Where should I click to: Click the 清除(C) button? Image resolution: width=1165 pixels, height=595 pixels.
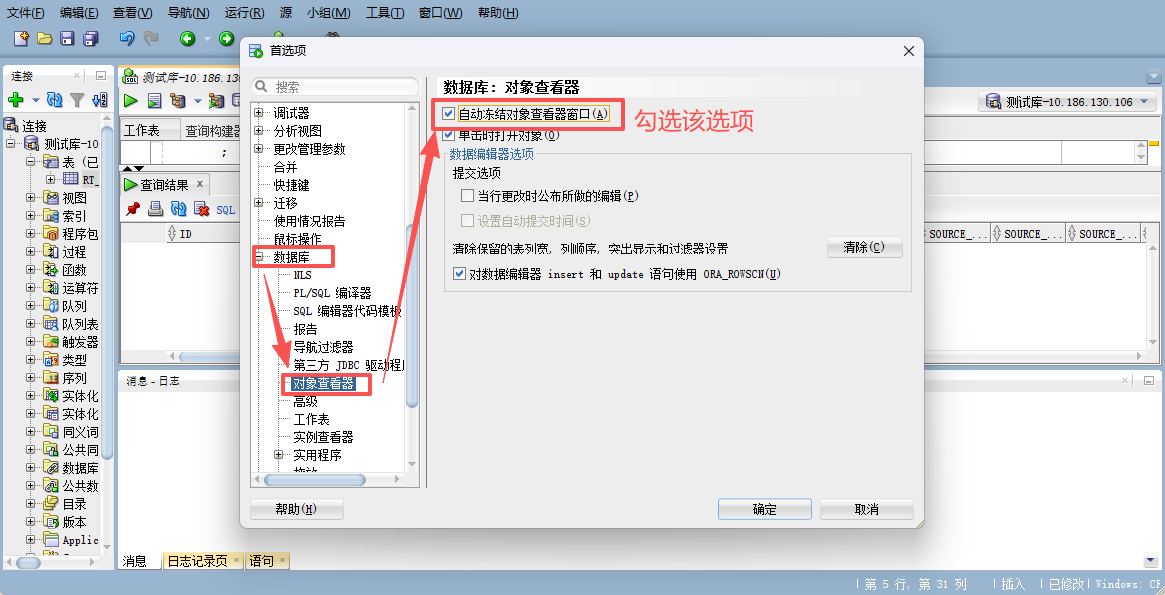coord(865,247)
